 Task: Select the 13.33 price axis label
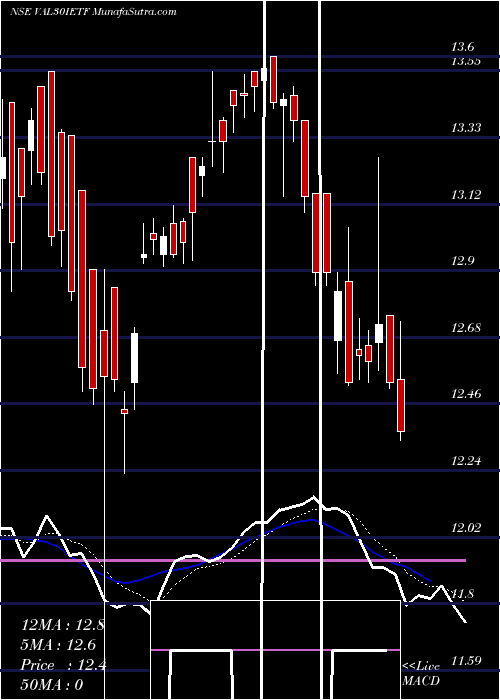point(466,128)
